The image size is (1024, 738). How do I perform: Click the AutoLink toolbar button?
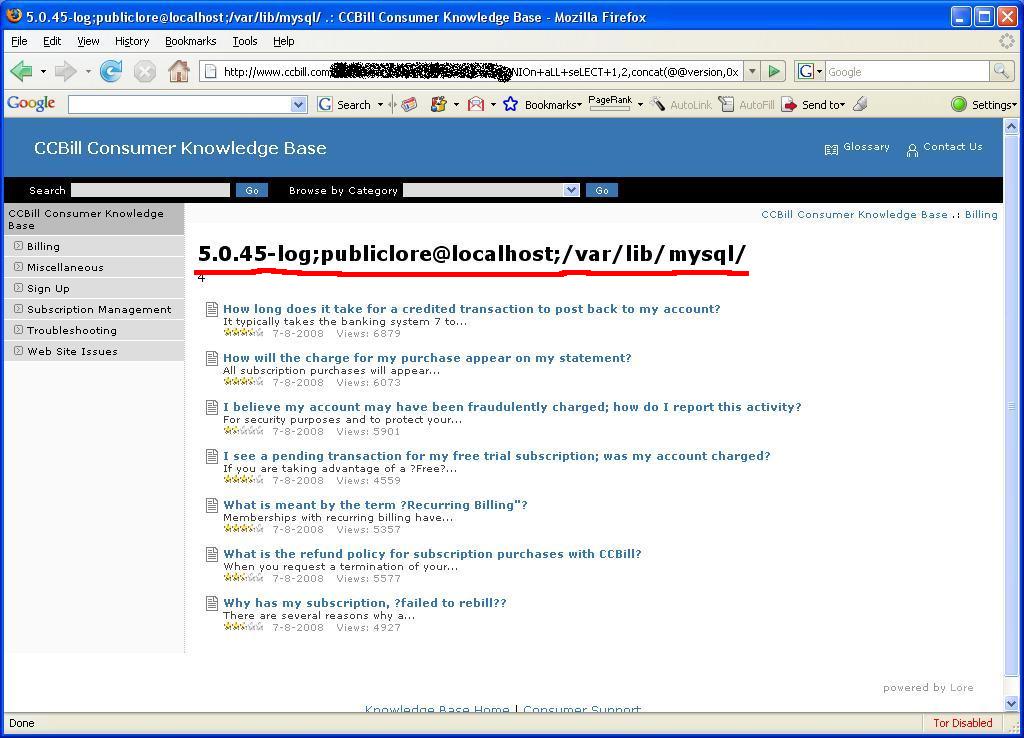[x=680, y=104]
